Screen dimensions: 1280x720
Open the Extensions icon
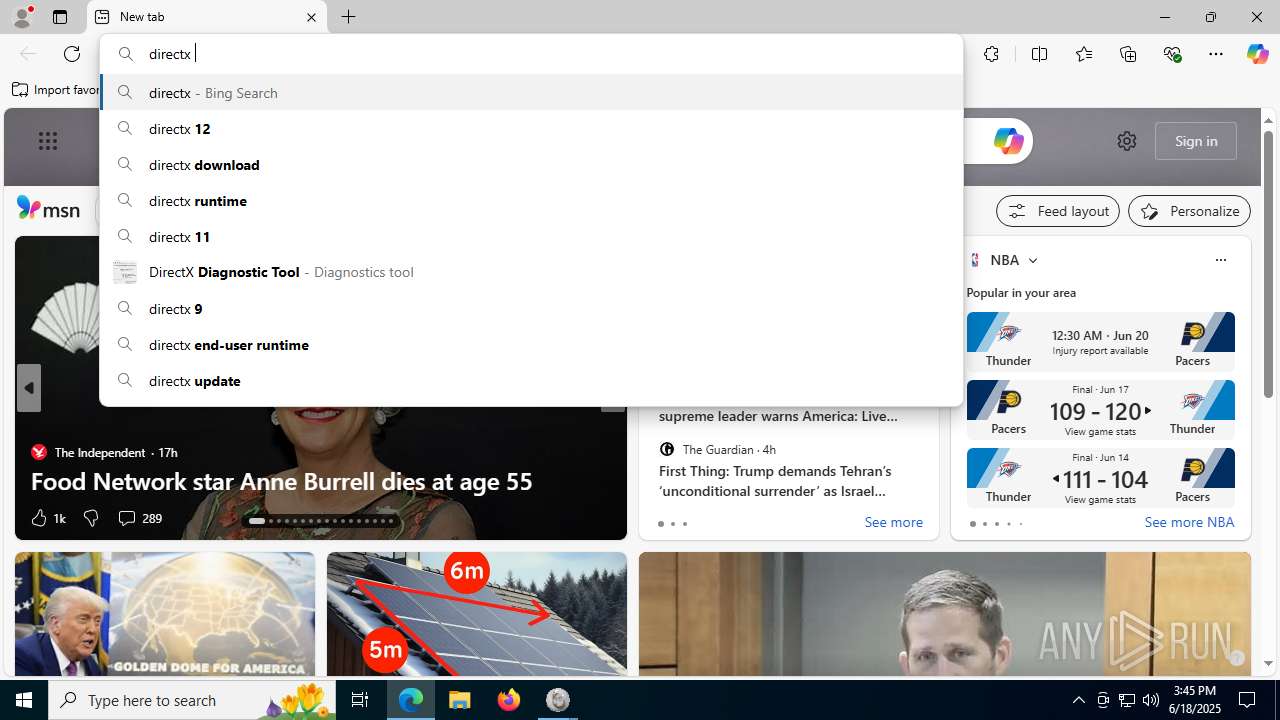click(991, 54)
